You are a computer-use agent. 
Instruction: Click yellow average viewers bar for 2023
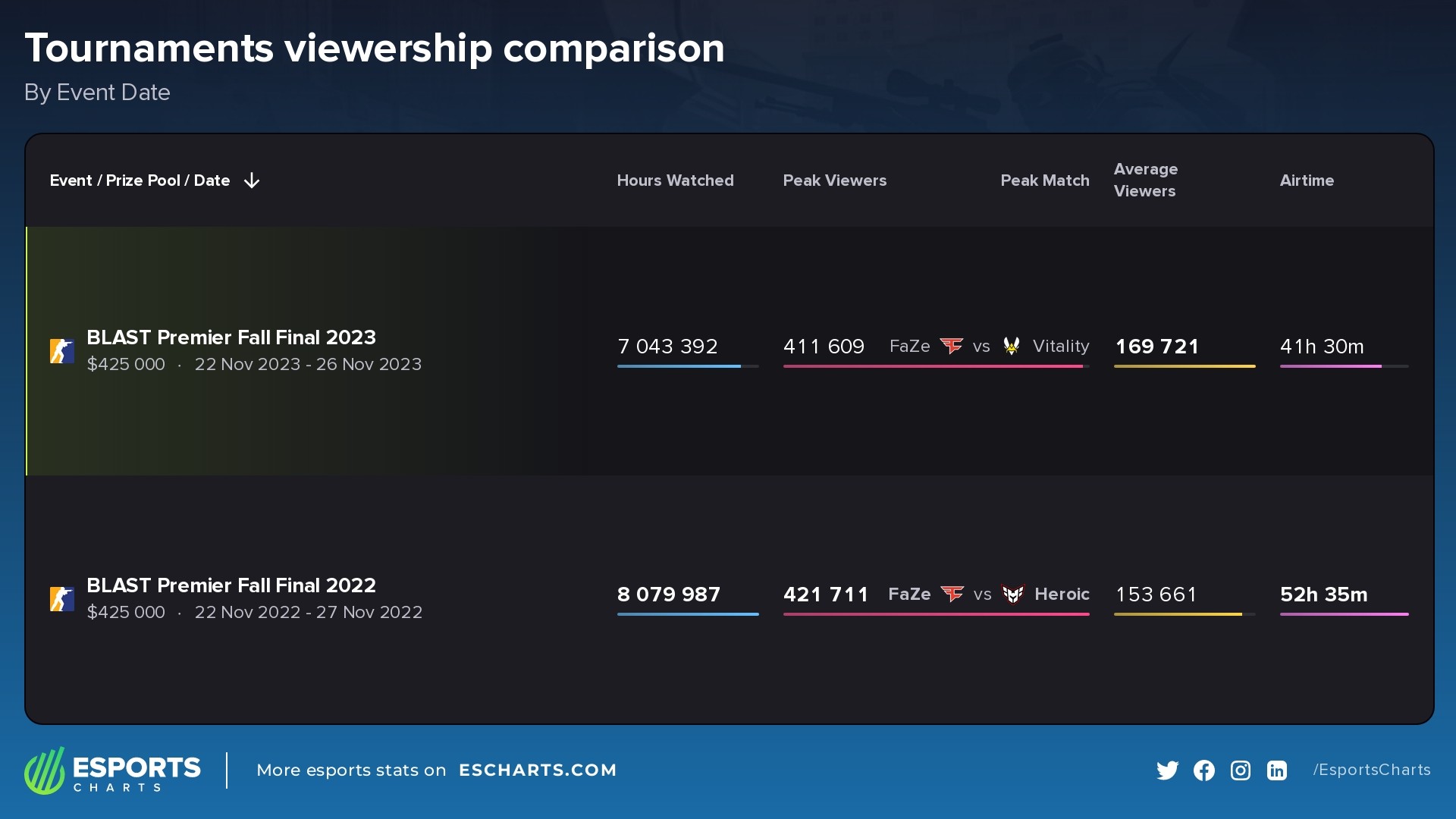coord(1185,366)
